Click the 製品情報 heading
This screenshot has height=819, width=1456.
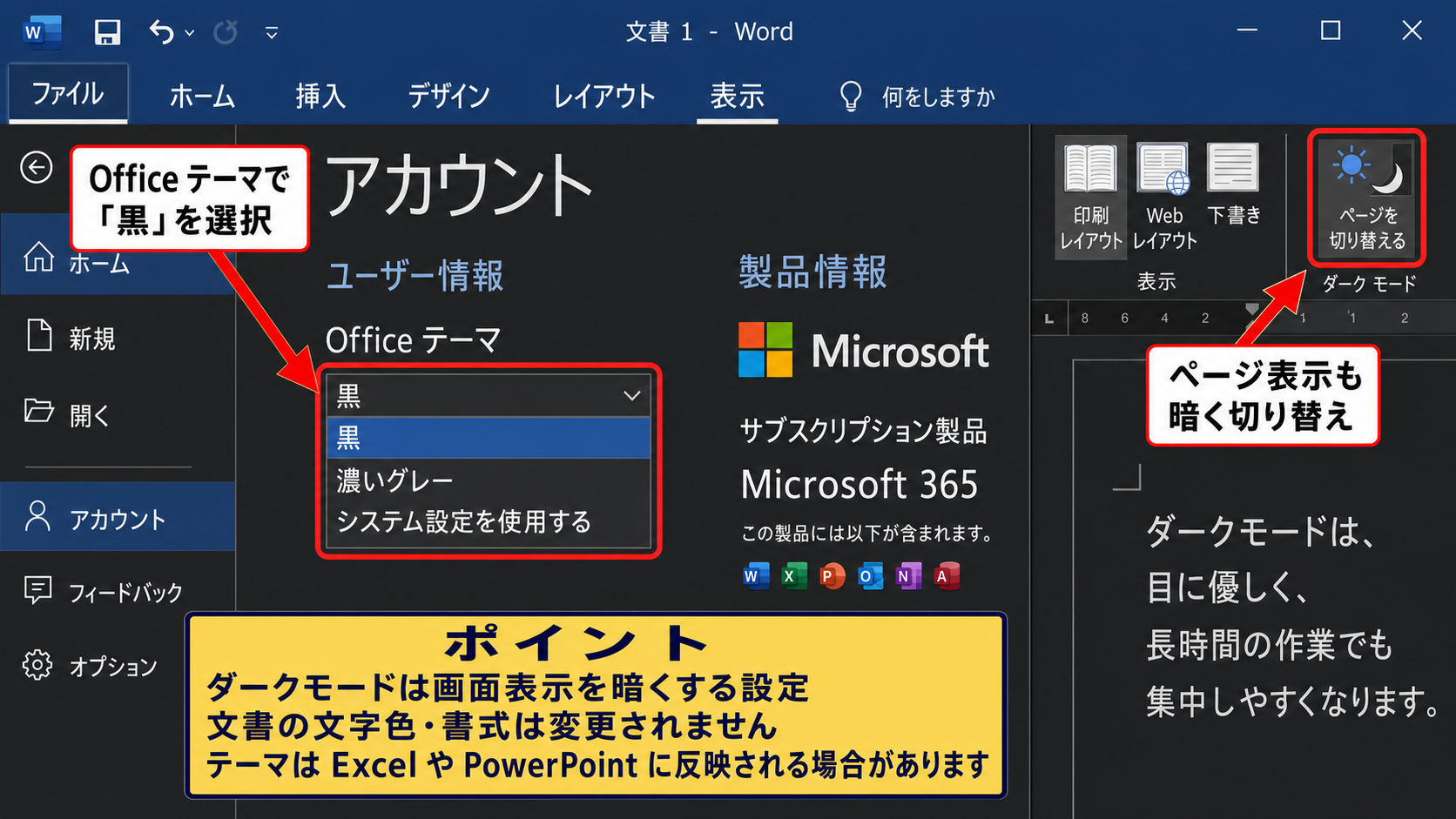pyautogui.click(x=813, y=272)
